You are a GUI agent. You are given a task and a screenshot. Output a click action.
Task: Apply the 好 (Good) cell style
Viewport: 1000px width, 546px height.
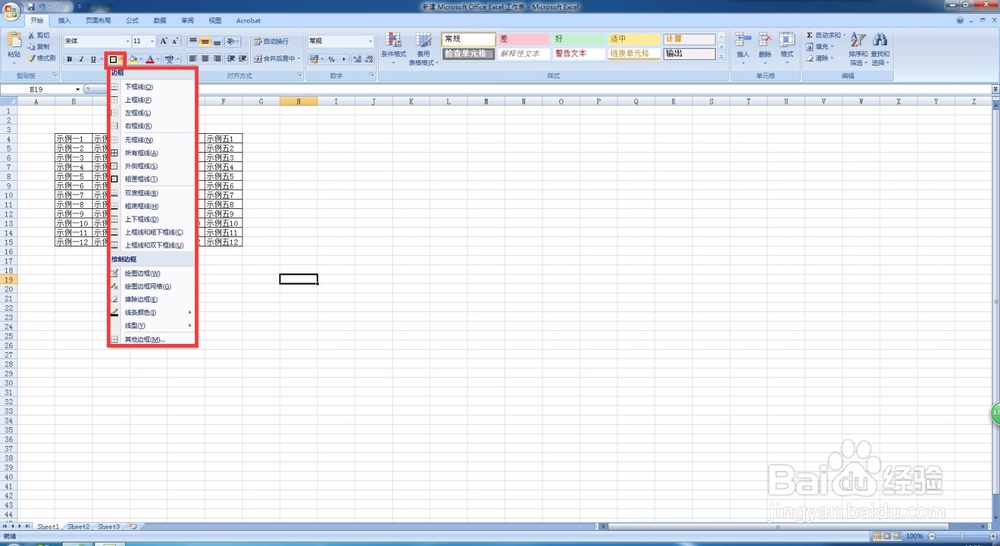[x=578, y=39]
